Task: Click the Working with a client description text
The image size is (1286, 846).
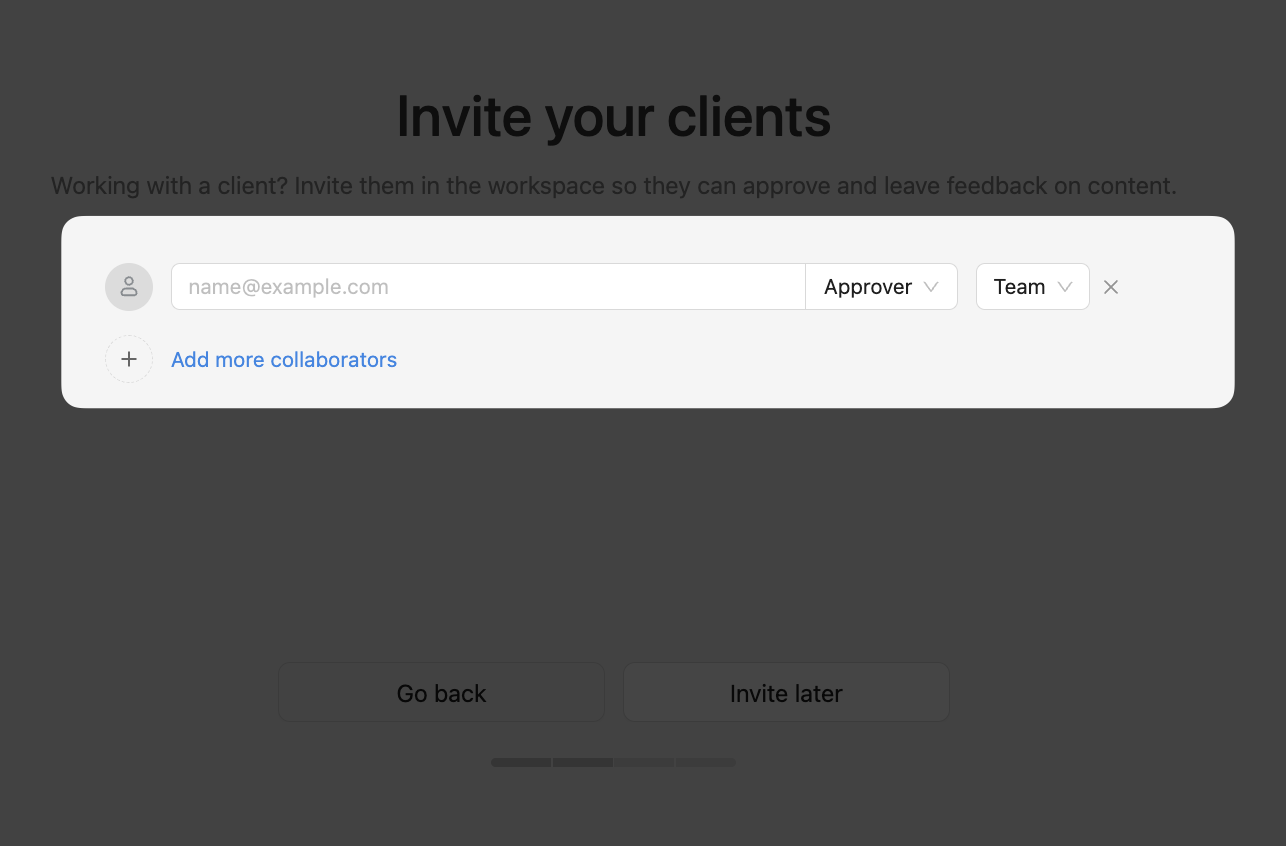Action: point(613,186)
